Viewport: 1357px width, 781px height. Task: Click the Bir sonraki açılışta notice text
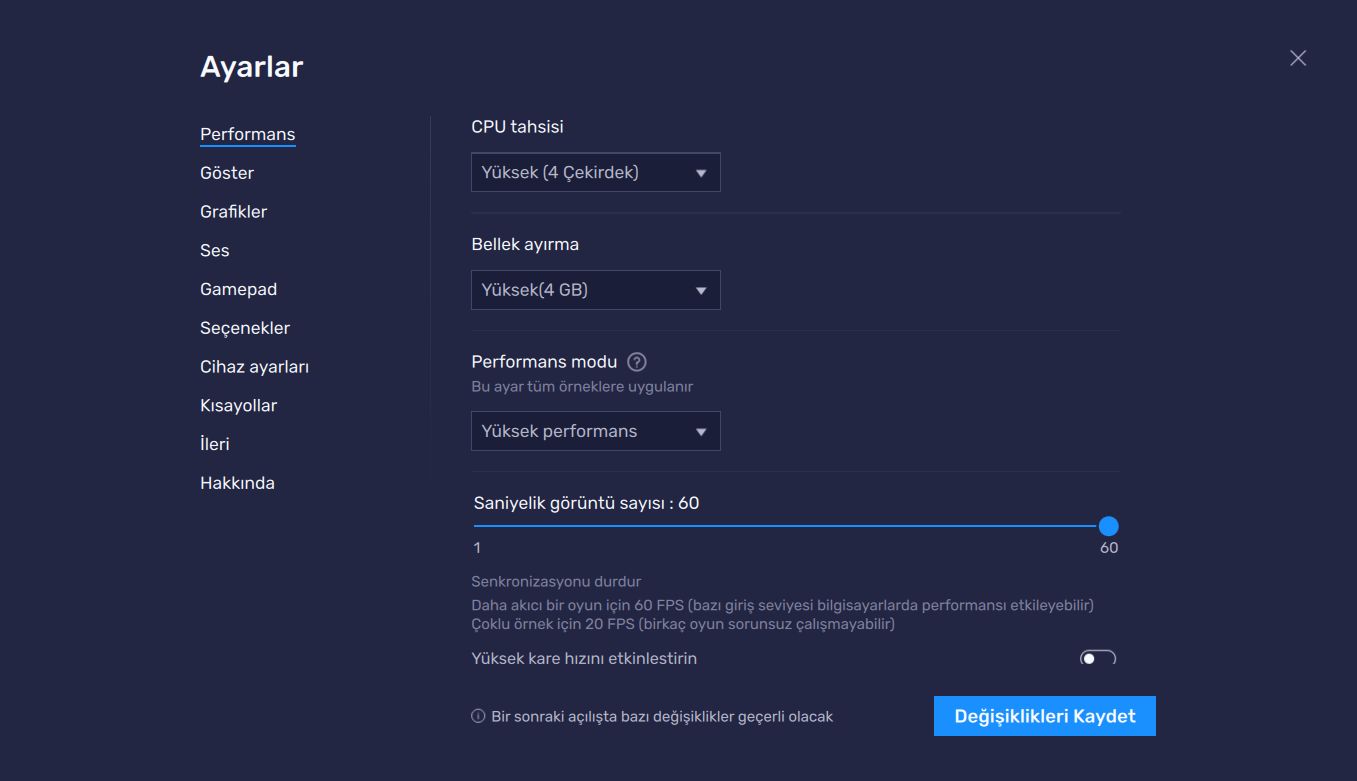point(662,716)
